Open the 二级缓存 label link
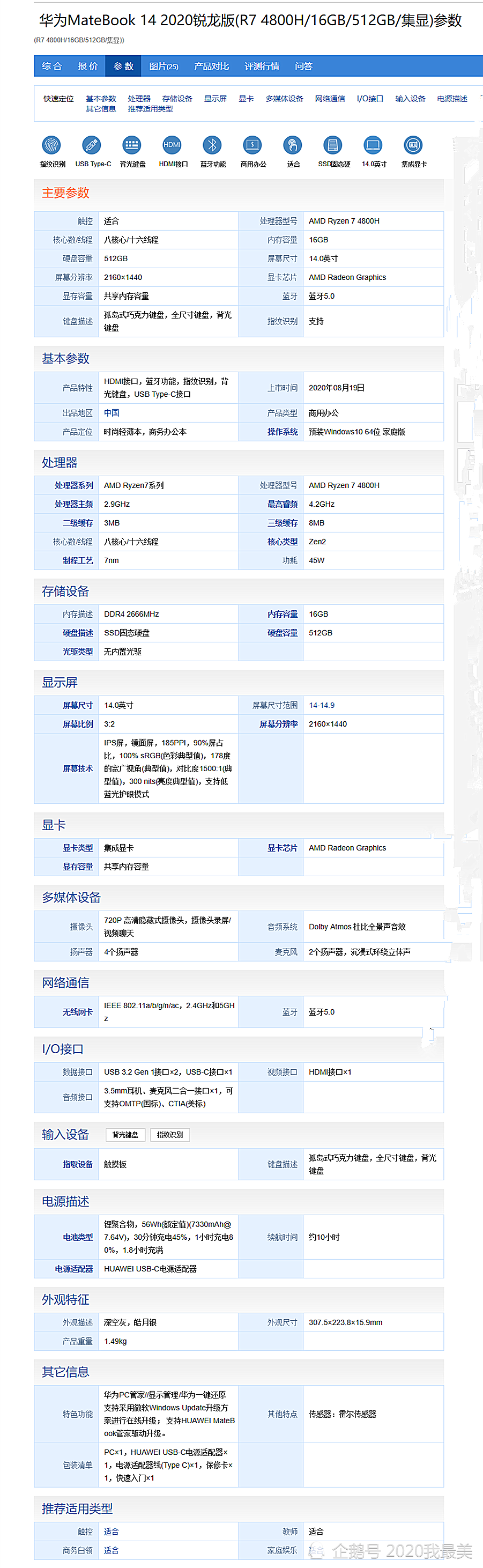The width and height of the screenshot is (483, 1568). [78, 523]
